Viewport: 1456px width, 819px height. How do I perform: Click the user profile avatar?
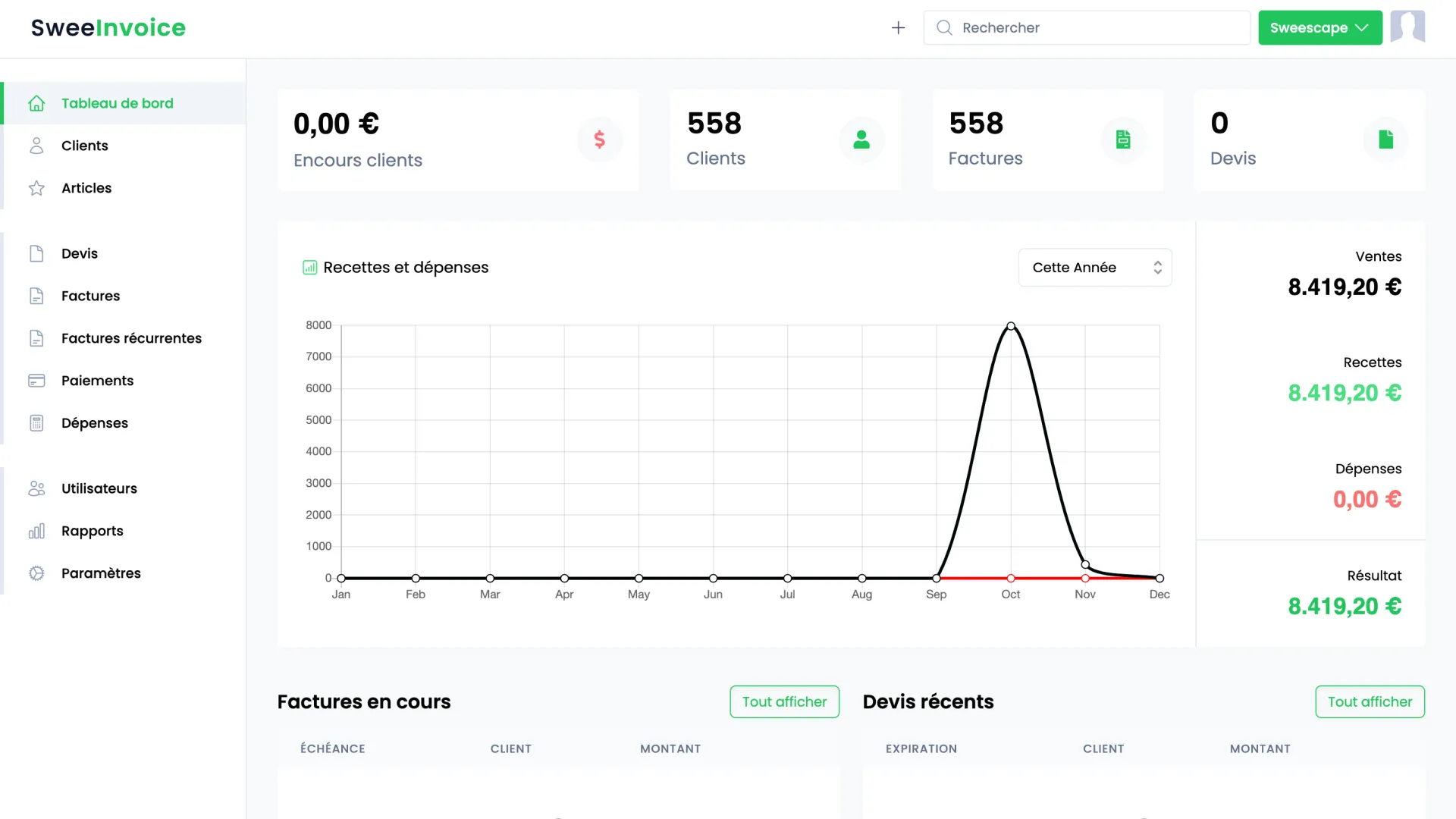pyautogui.click(x=1407, y=27)
